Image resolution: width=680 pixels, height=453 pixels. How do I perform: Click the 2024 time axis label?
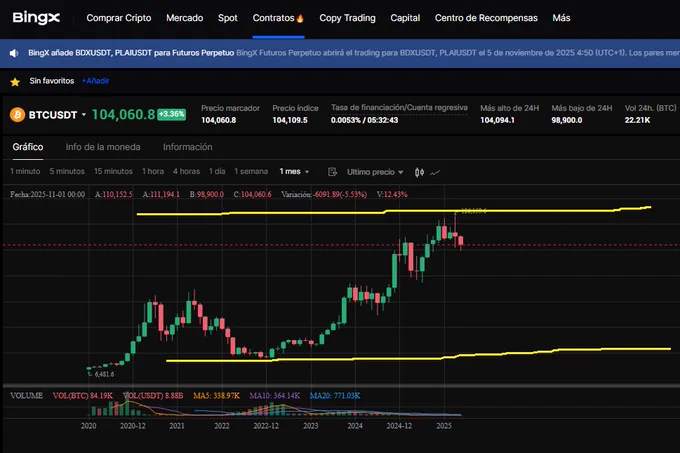355,426
